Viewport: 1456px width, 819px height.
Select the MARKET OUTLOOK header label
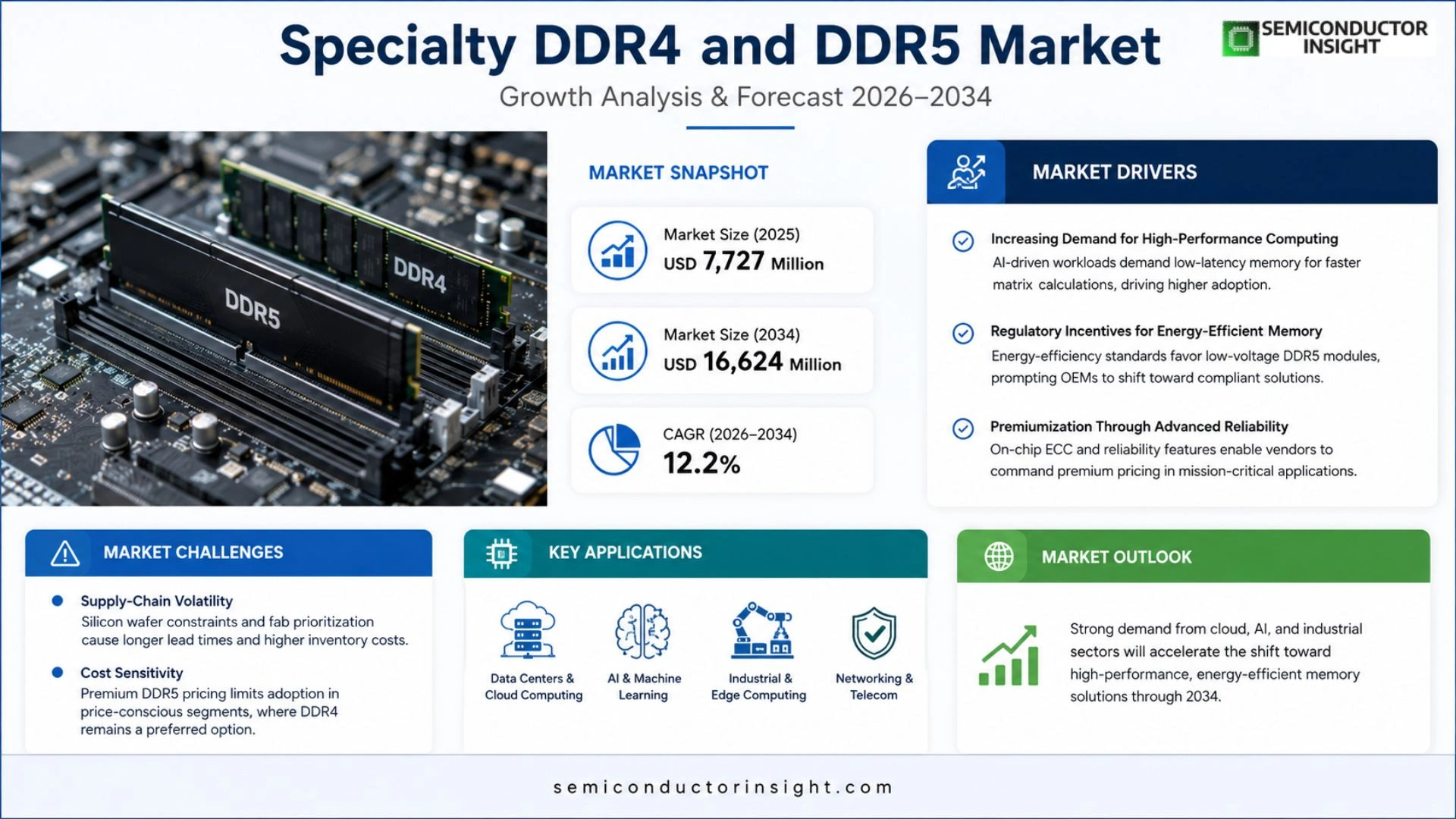(x=1116, y=557)
